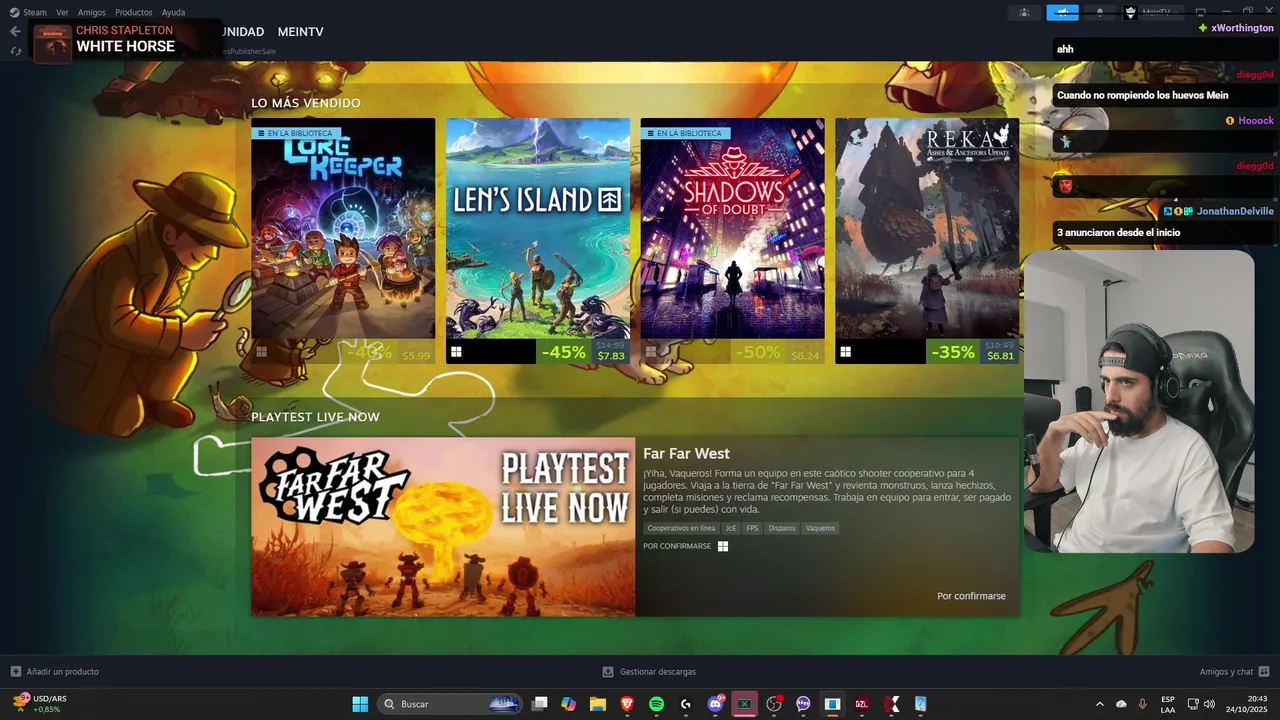Click the Windows platform icon under Len's Island

click(x=456, y=352)
